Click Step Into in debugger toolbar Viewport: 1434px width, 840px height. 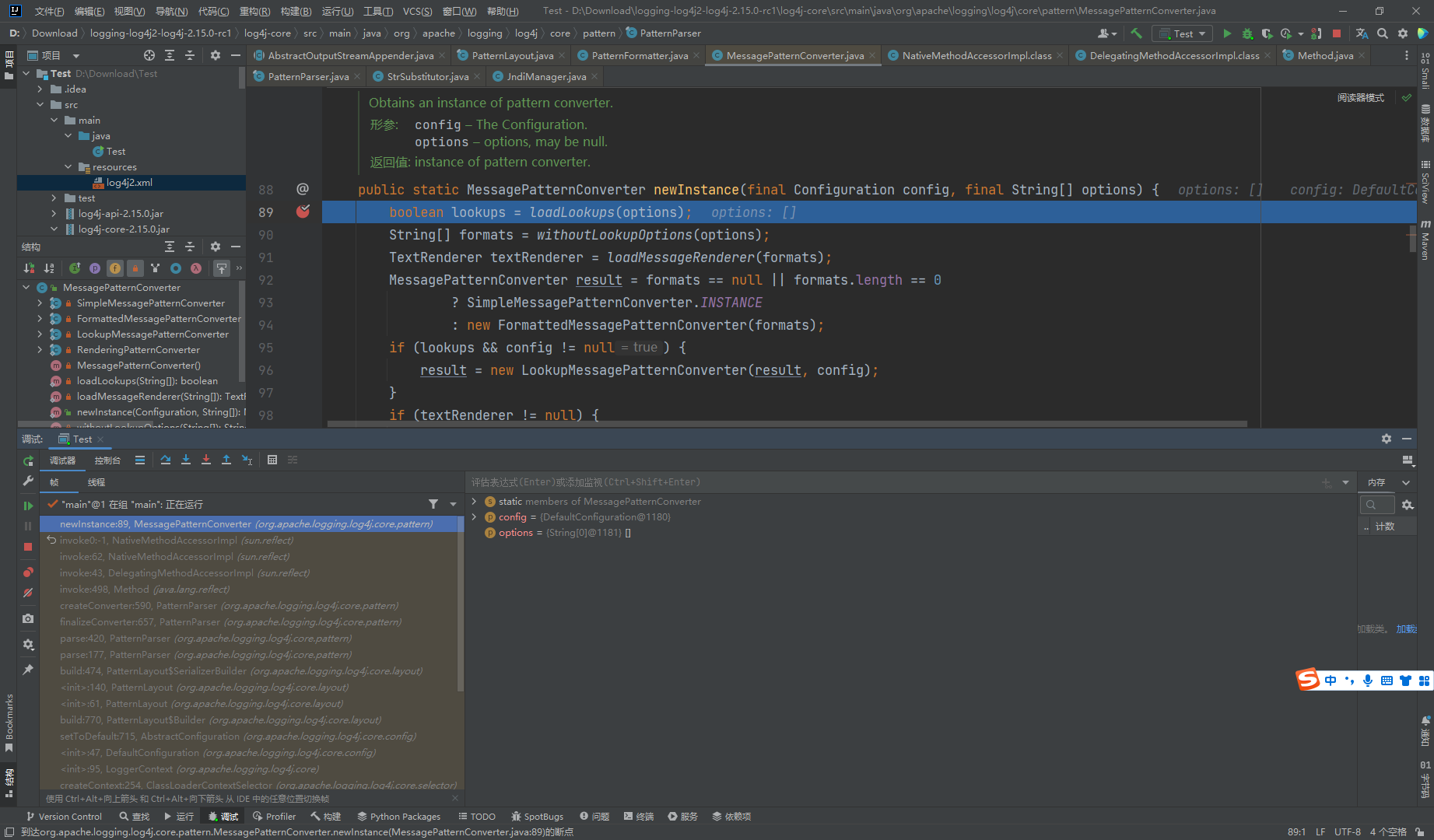(x=186, y=460)
